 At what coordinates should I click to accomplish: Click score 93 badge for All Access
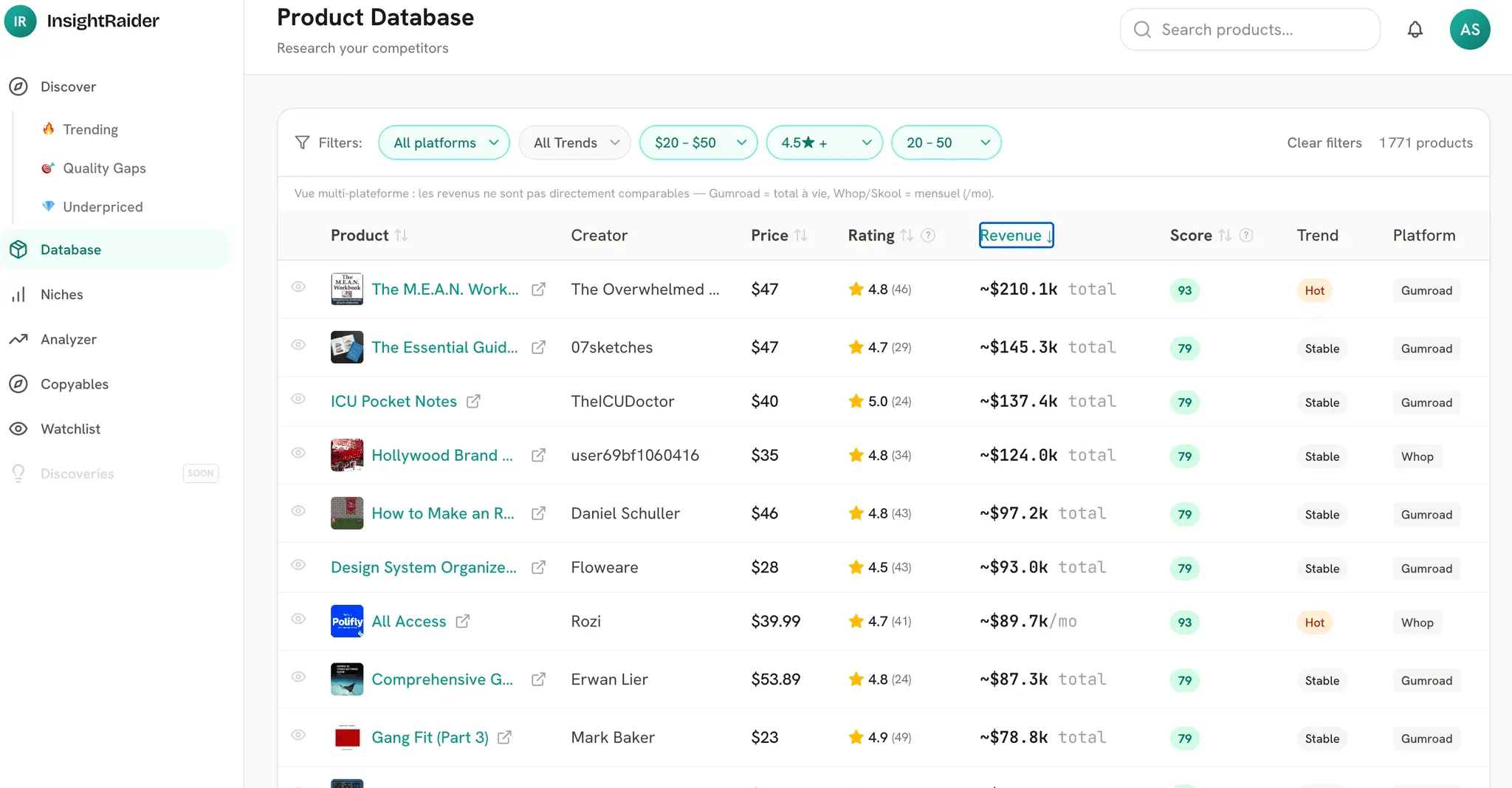click(x=1184, y=623)
